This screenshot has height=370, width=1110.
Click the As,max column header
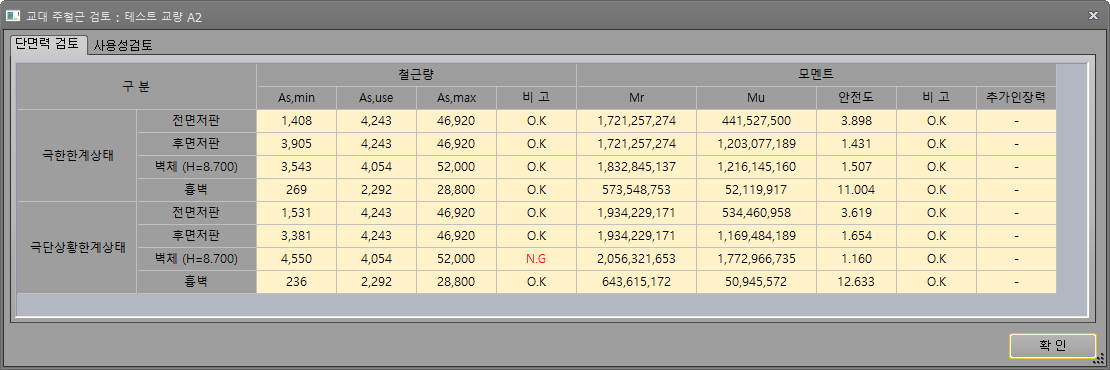click(457, 98)
